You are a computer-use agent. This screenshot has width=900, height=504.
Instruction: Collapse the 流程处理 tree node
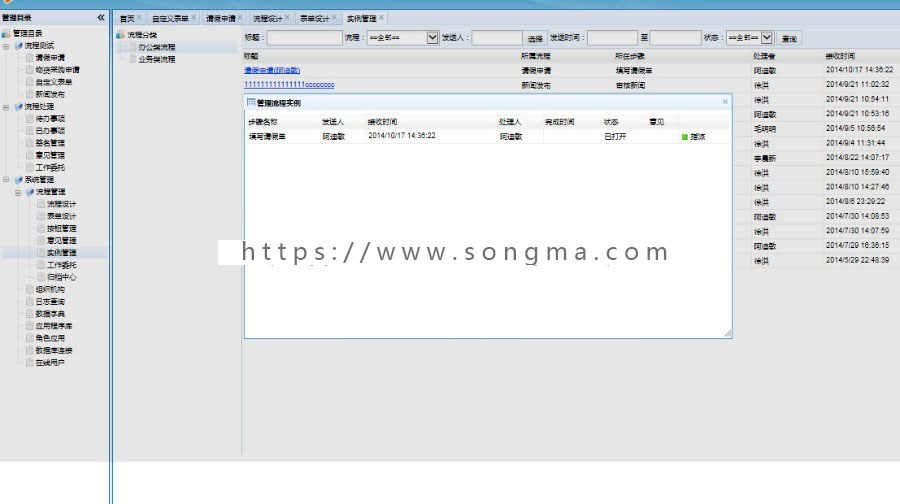tap(6, 107)
